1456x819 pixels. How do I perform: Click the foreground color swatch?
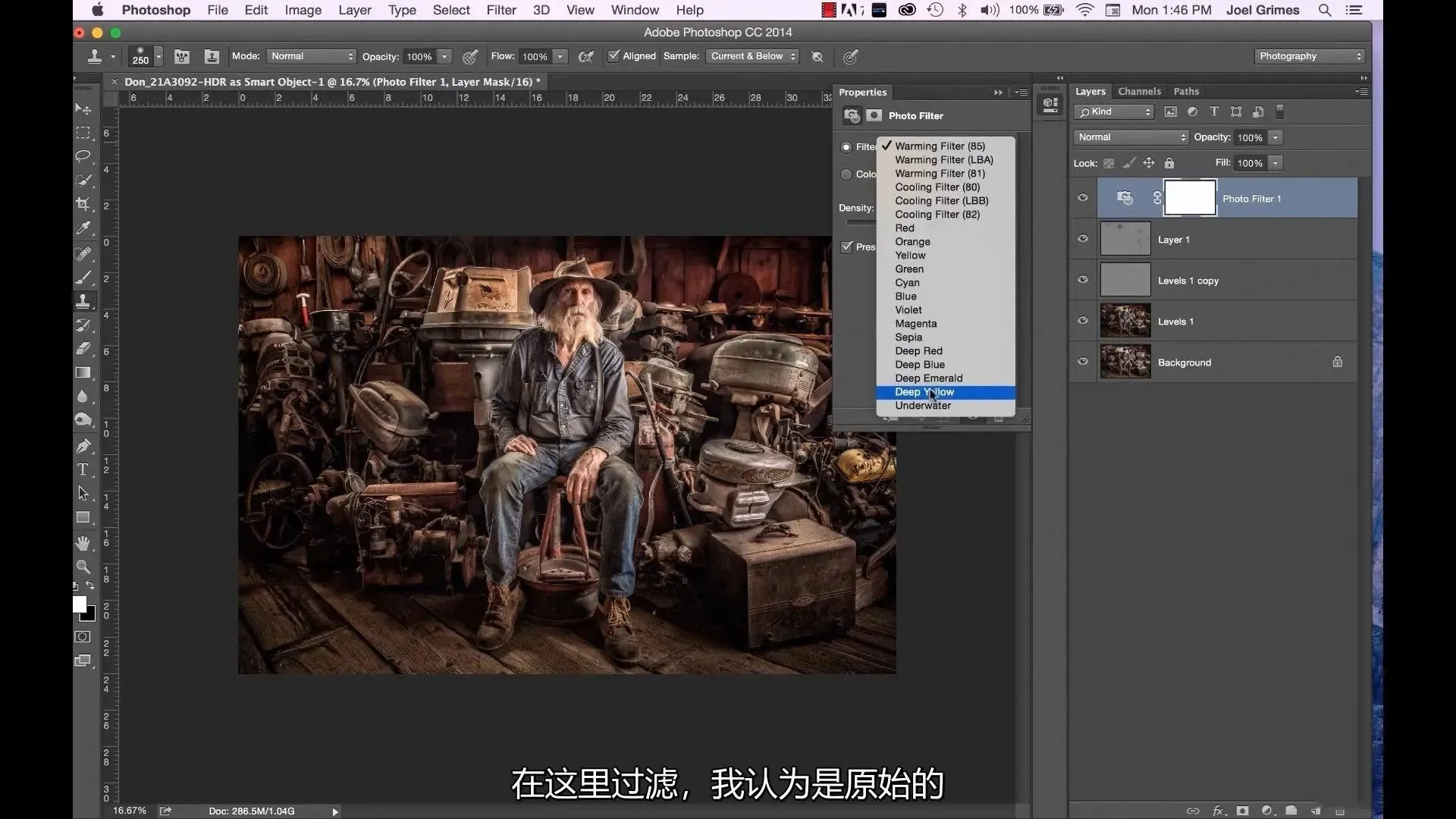pos(80,604)
